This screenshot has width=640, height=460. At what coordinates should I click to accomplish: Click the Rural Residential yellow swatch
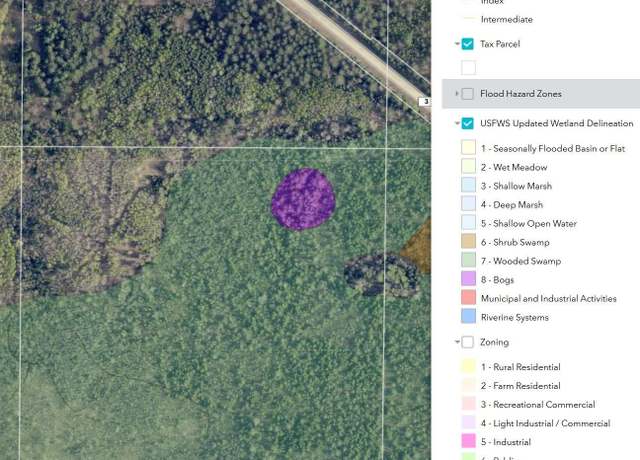(468, 367)
